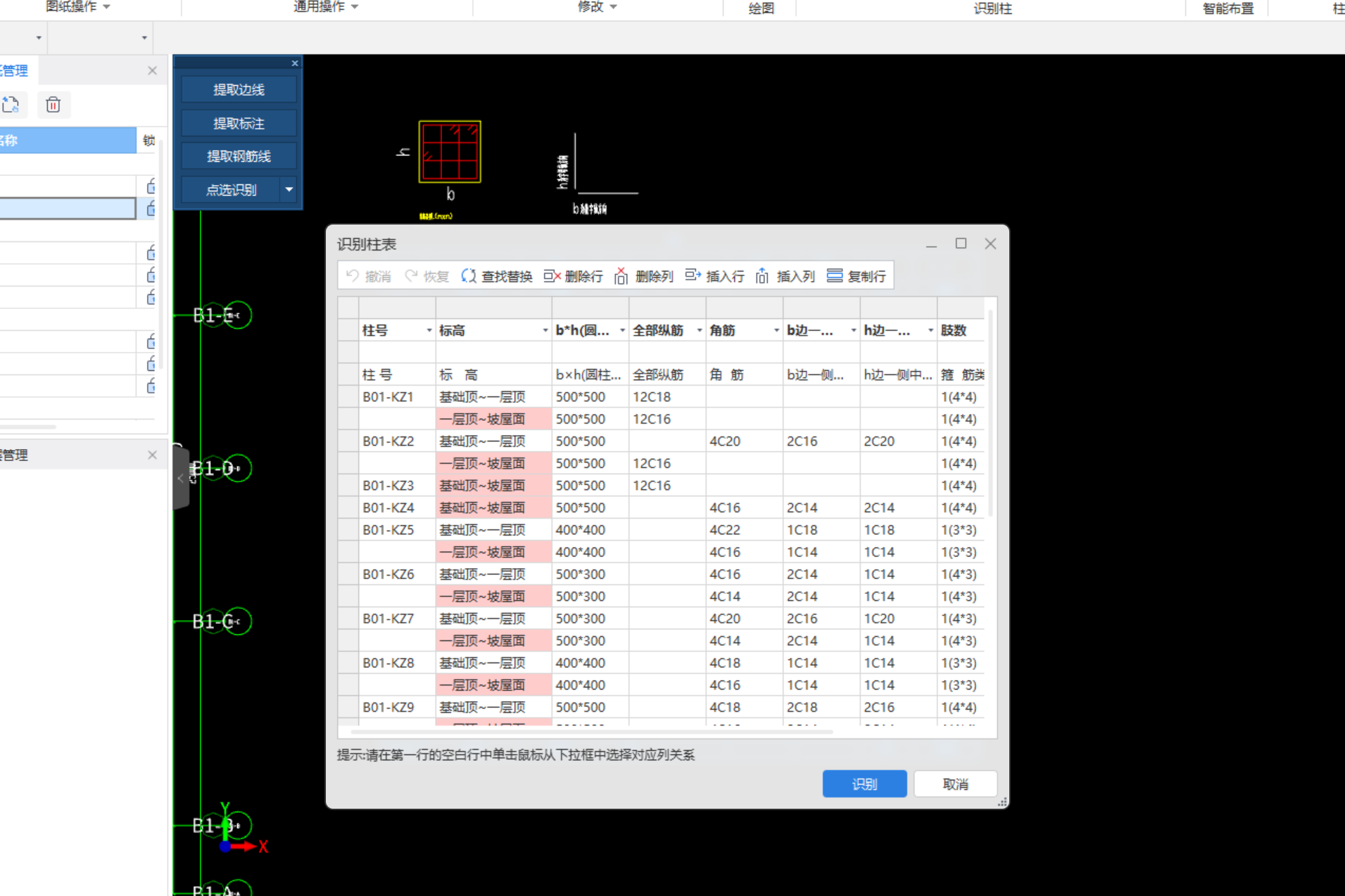Click the B1-D axis bubble on canvas
1345x896 pixels.
(x=237, y=468)
